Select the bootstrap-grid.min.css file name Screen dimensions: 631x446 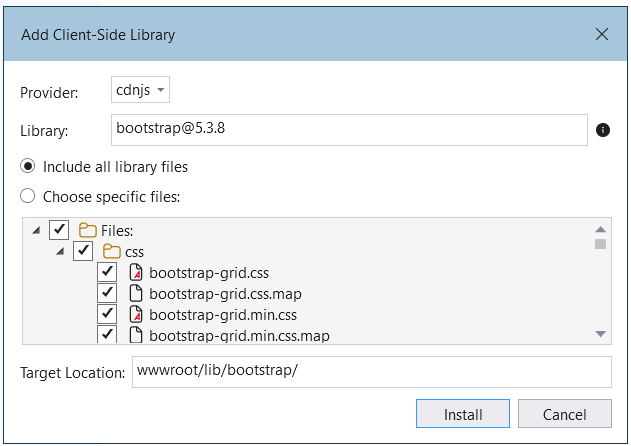point(223,315)
